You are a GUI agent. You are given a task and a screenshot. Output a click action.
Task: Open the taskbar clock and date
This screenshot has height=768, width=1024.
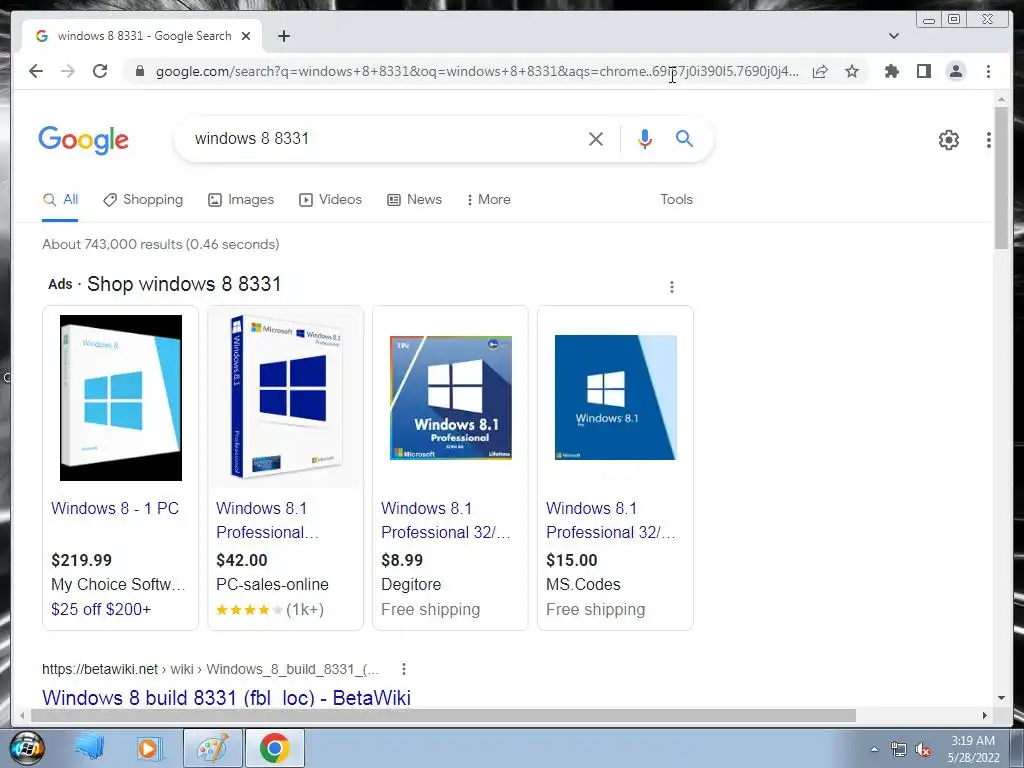coord(973,749)
